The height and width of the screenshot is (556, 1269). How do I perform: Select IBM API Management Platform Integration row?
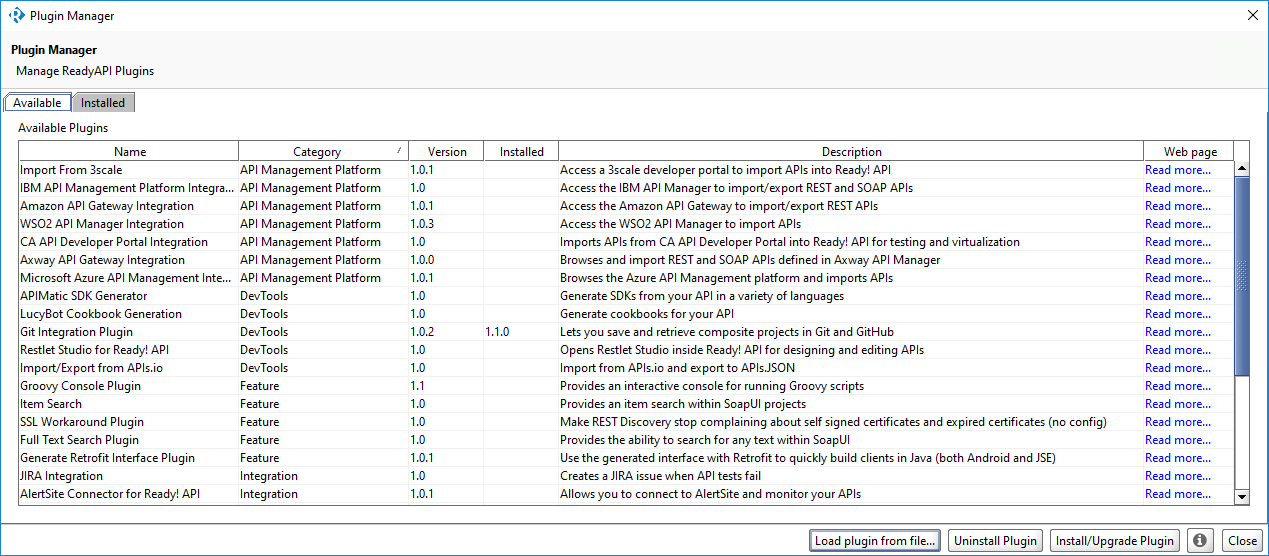626,188
